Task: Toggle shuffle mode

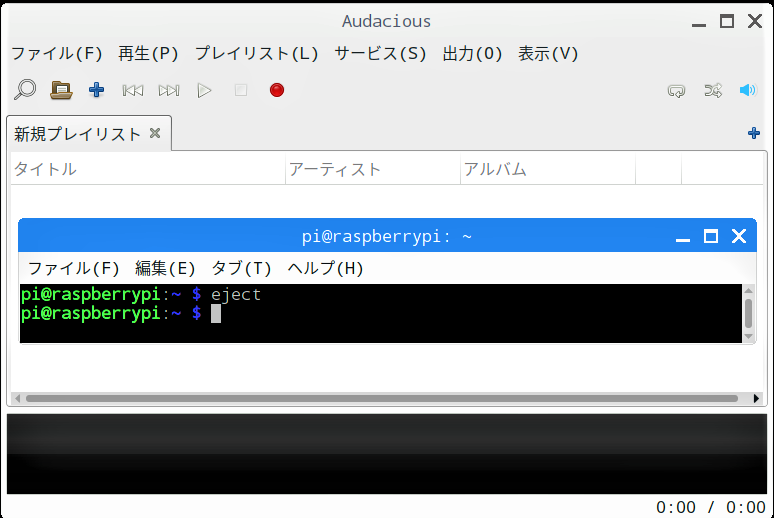Action: click(713, 90)
